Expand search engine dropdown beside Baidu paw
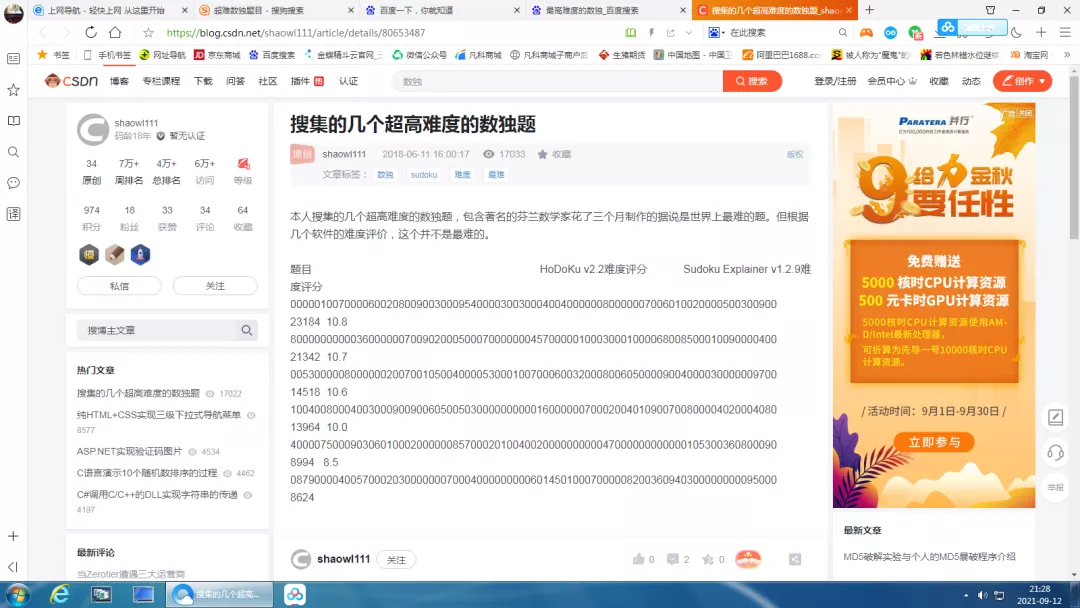 click(x=723, y=32)
